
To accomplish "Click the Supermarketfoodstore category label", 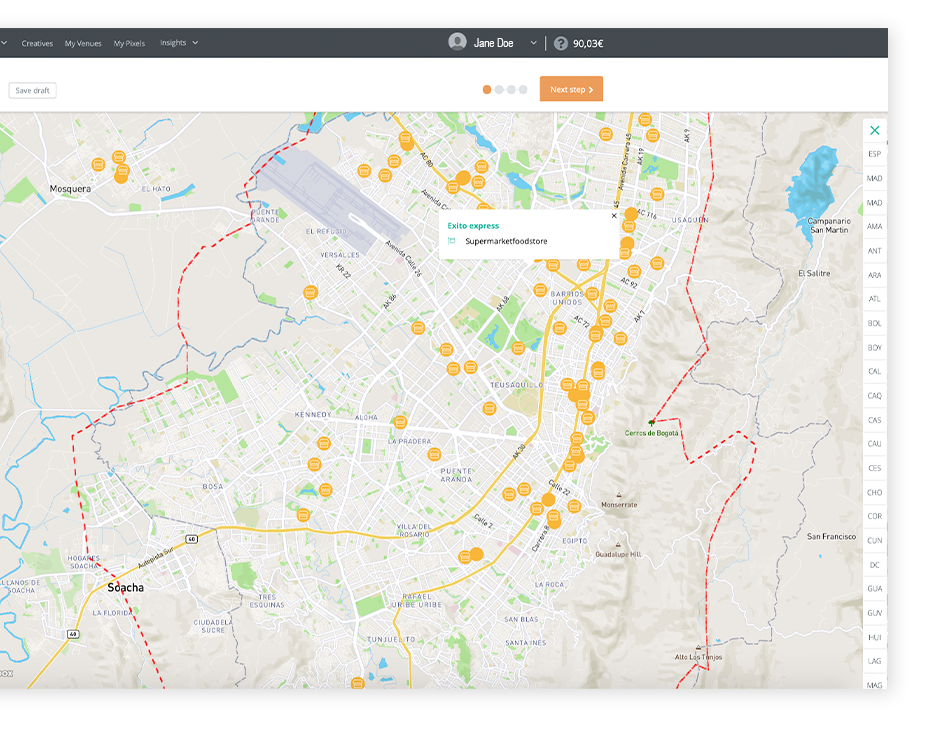I will coord(506,241).
